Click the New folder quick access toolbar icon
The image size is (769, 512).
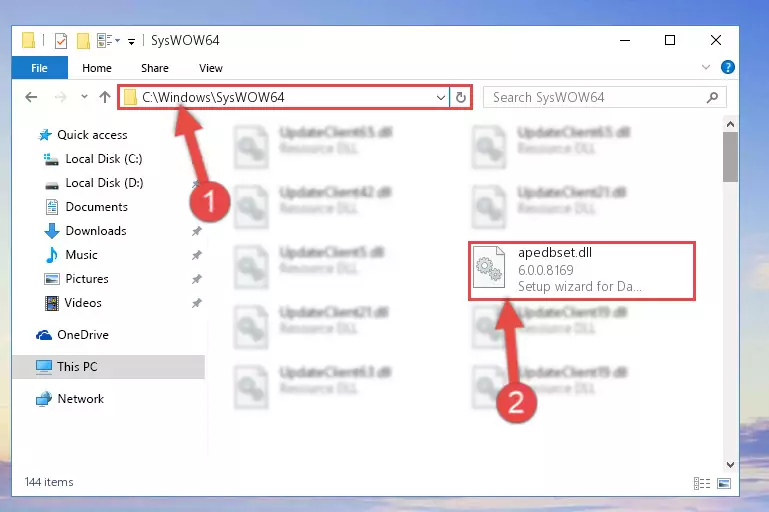click(x=83, y=41)
